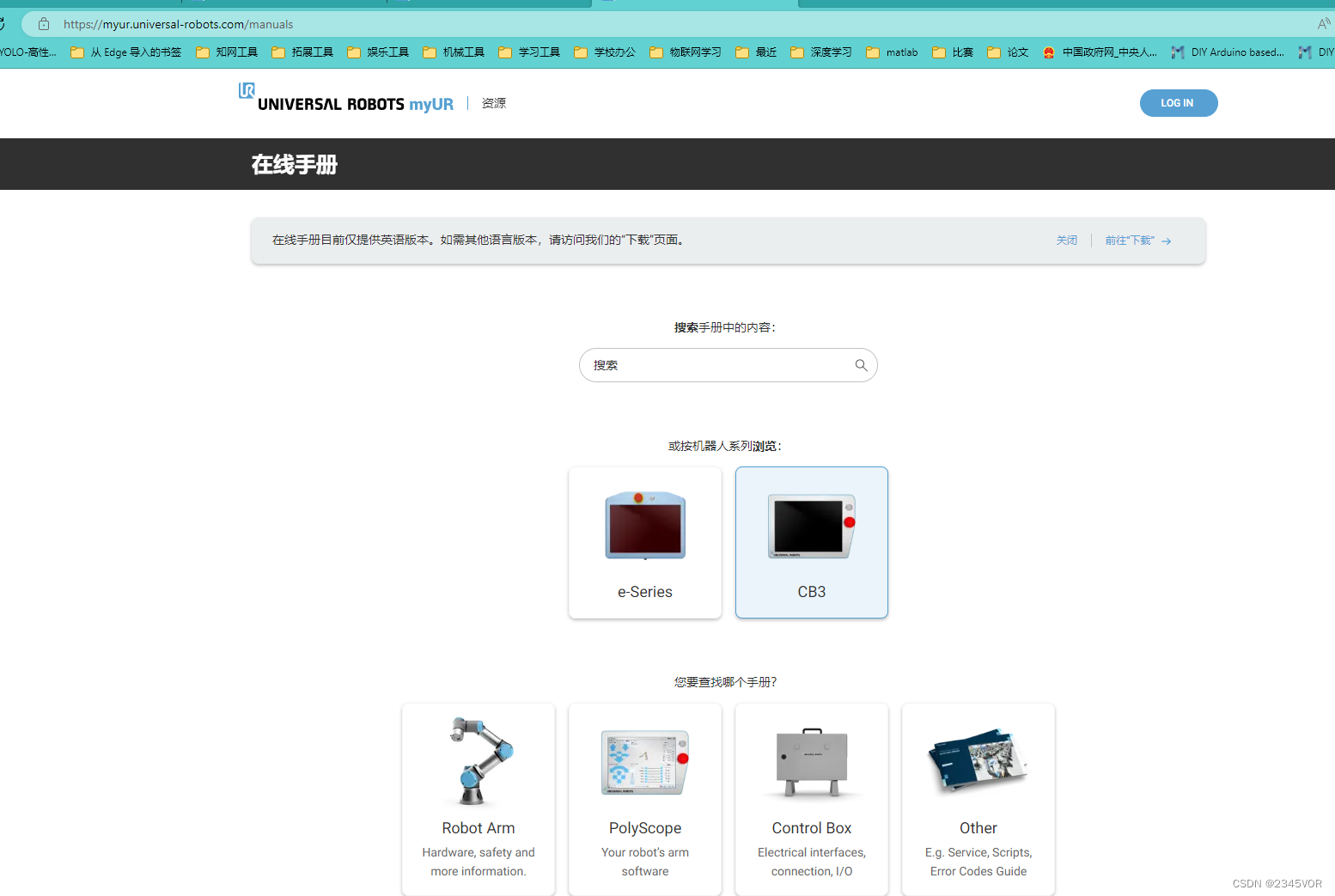Click the LOG IN button

coord(1178,103)
